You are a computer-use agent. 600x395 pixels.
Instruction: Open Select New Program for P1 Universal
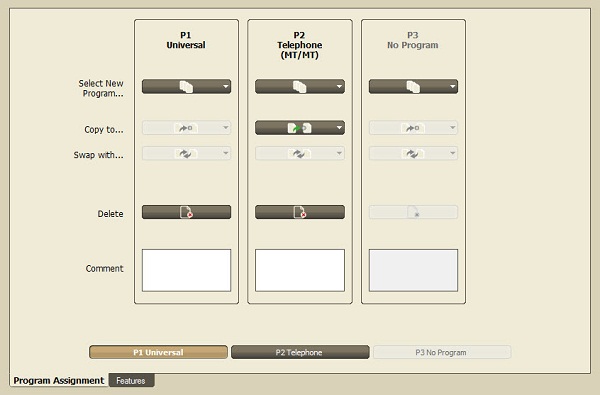coord(186,87)
